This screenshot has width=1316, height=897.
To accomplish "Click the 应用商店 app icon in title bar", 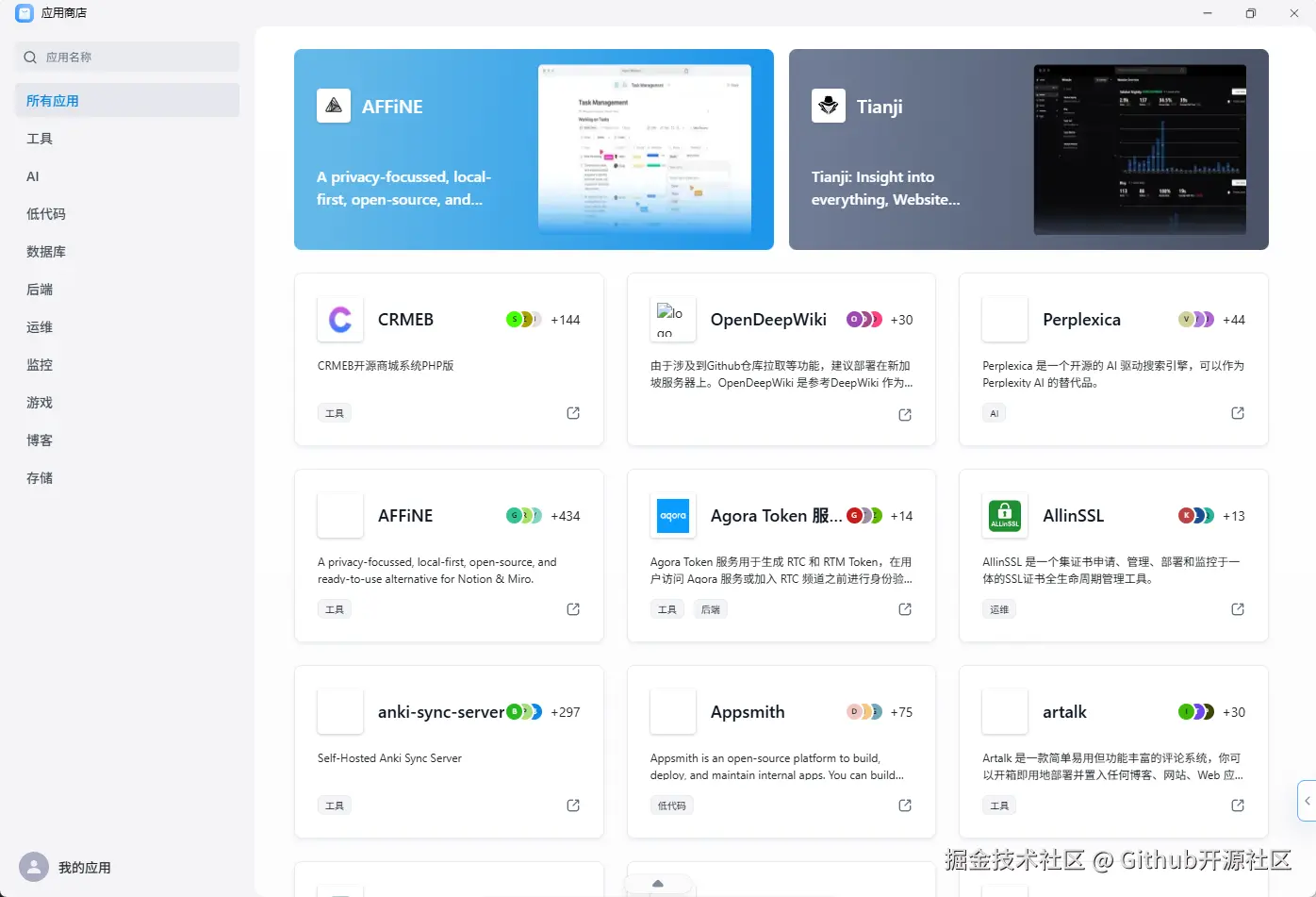I will pos(25,13).
